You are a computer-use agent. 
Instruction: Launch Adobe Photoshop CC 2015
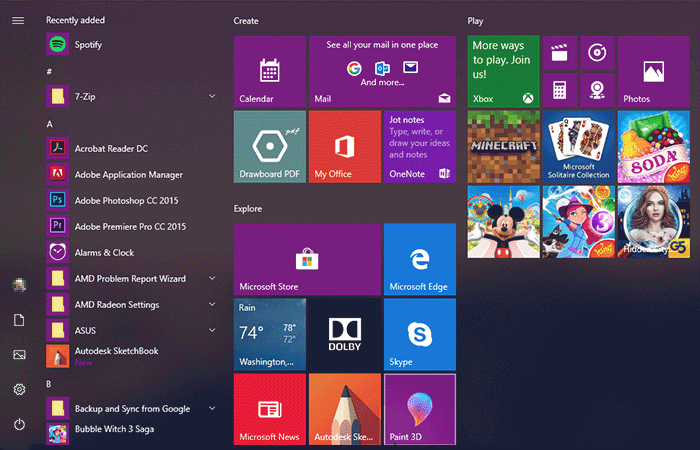132,200
